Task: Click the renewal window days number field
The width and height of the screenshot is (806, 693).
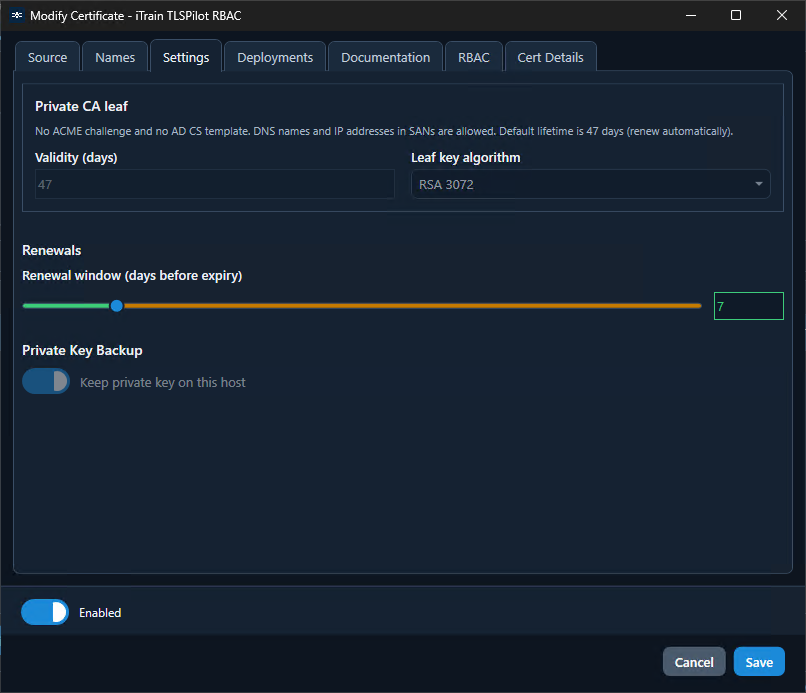Action: 748,306
